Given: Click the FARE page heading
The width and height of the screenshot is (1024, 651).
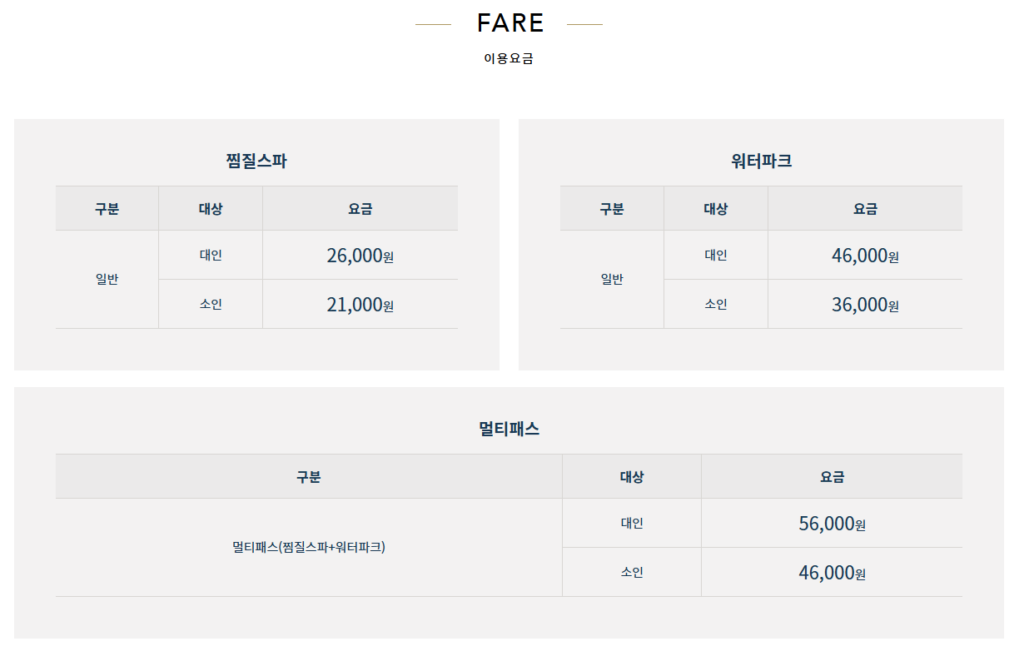Looking at the screenshot, I should click(510, 23).
